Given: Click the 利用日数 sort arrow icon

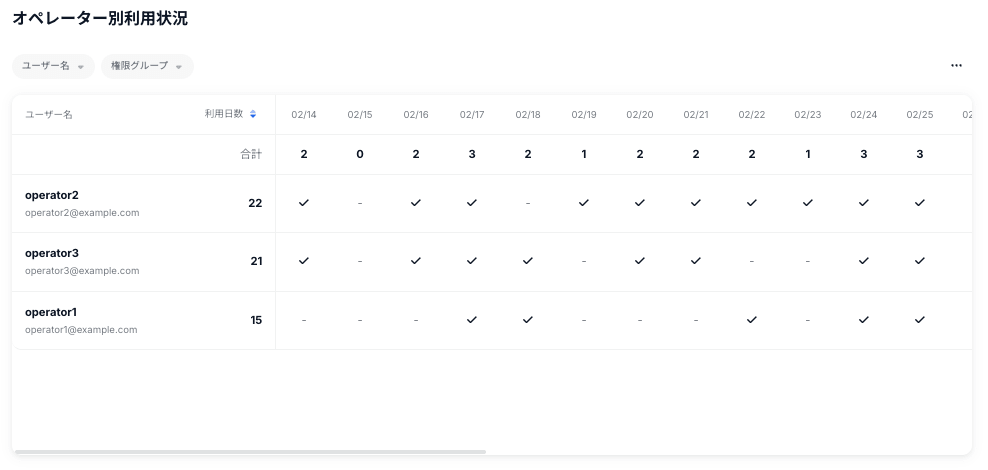Looking at the screenshot, I should 253,114.
